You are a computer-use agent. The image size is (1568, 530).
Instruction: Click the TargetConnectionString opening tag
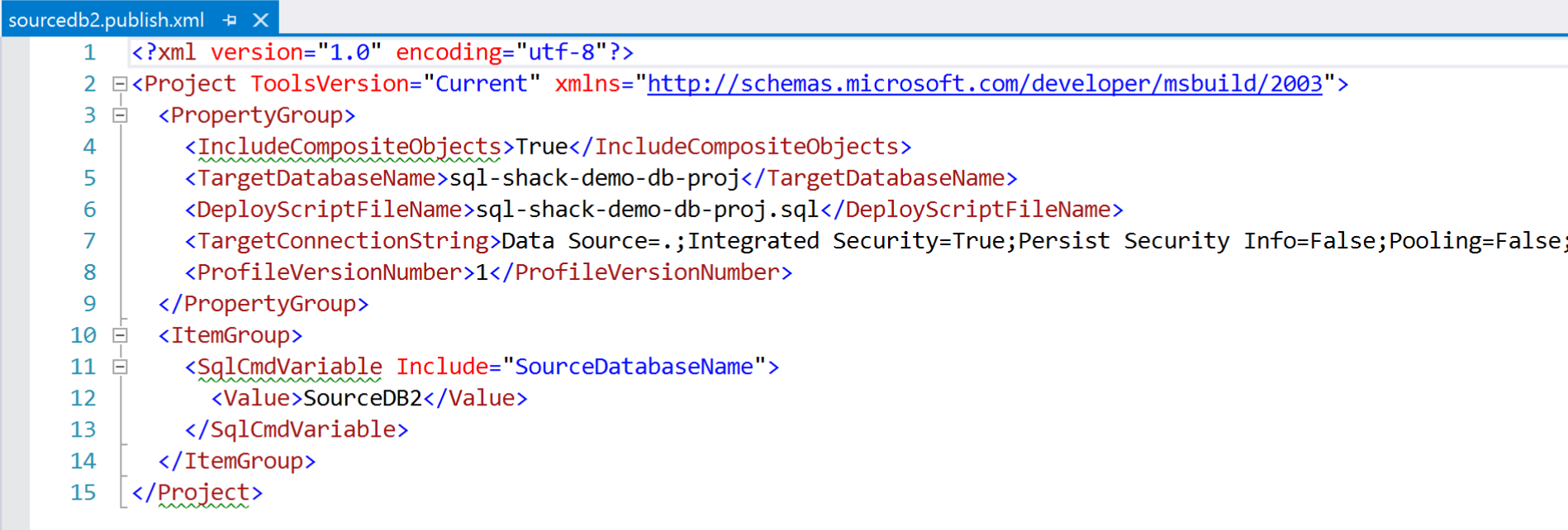click(342, 241)
